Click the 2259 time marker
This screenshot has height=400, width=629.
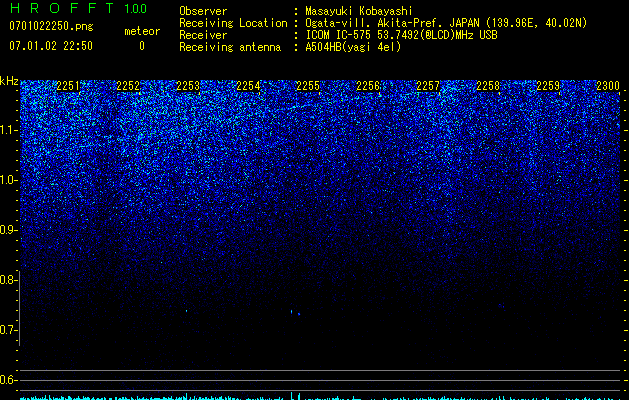548,86
